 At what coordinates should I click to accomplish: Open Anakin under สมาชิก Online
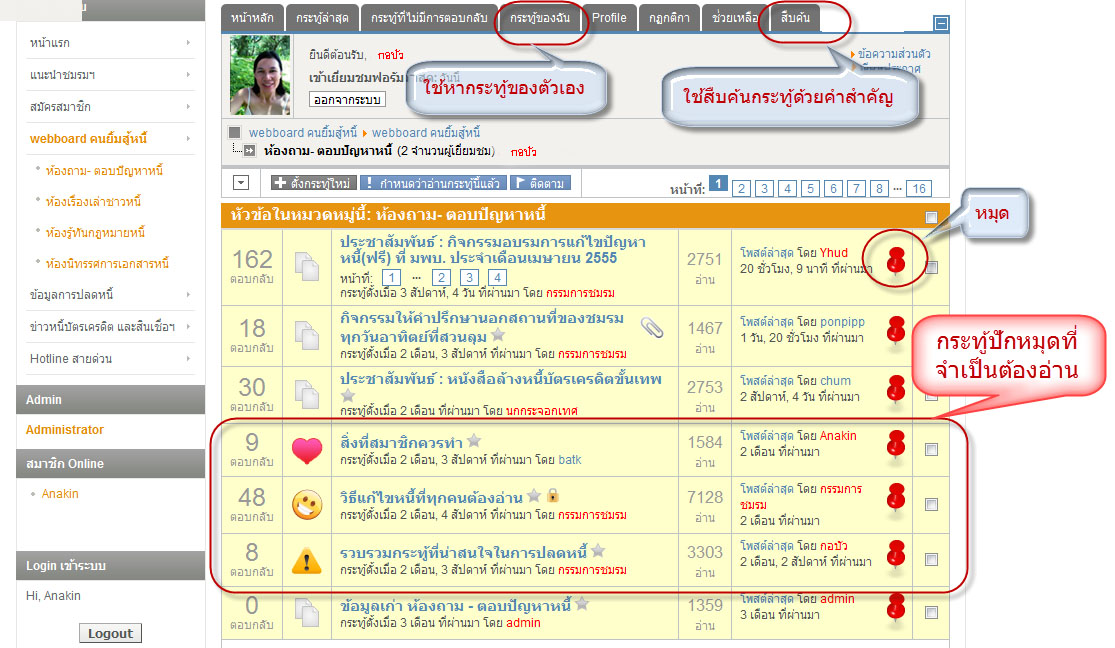point(60,494)
